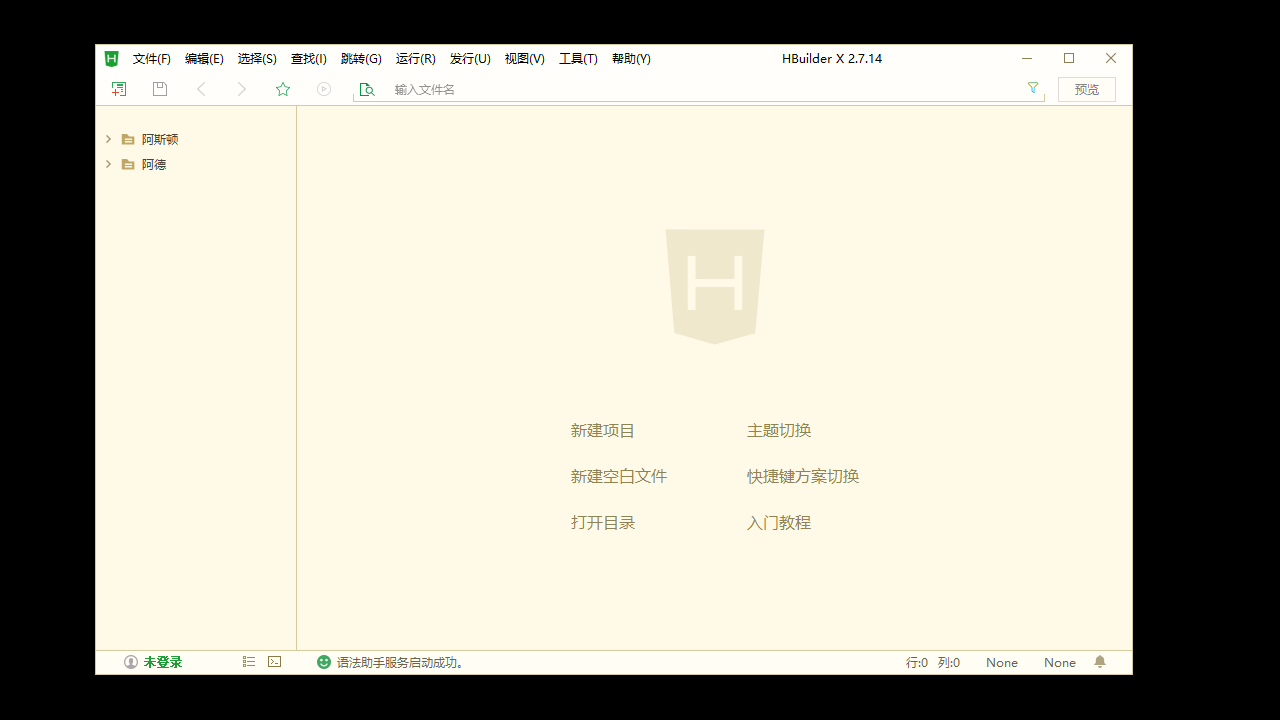
Task: Click the star bookmark toolbar icon
Action: coord(283,89)
